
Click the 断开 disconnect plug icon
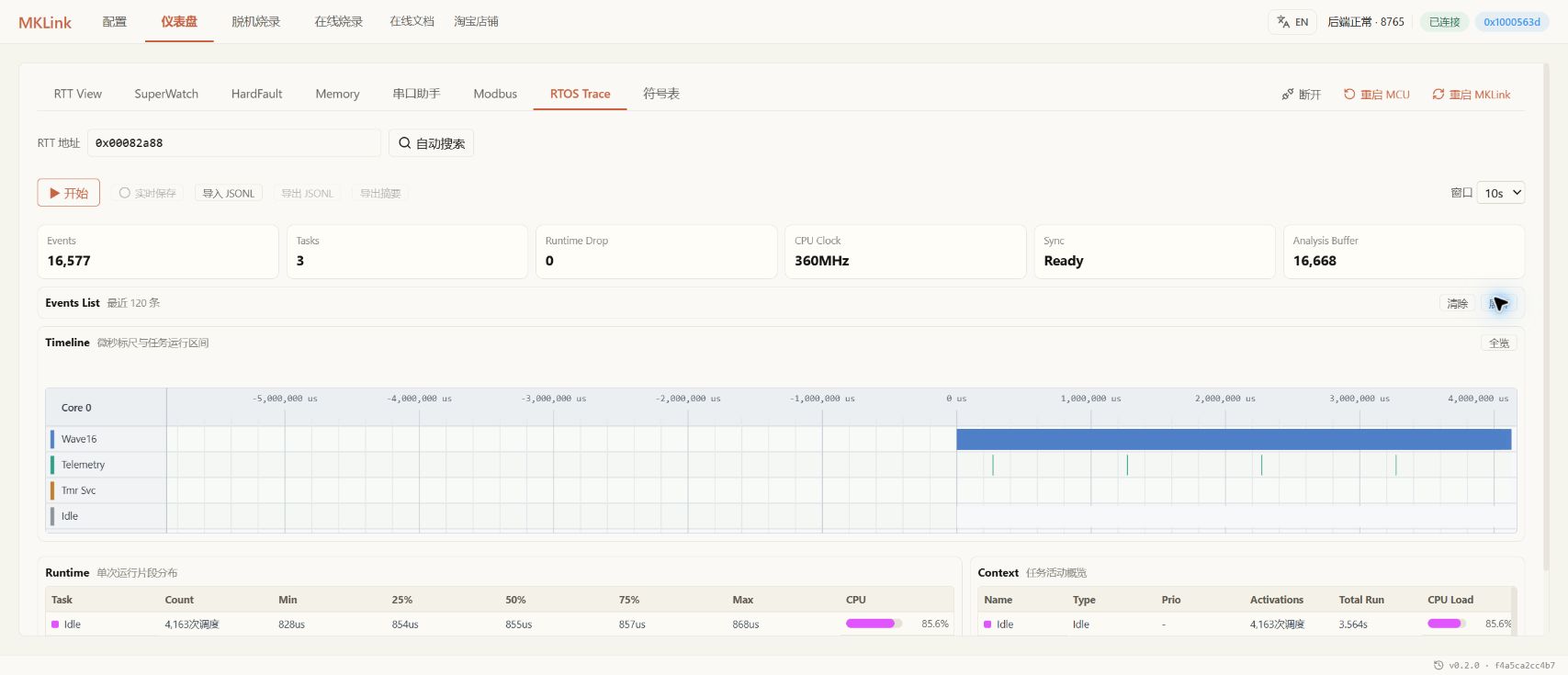click(x=1288, y=95)
